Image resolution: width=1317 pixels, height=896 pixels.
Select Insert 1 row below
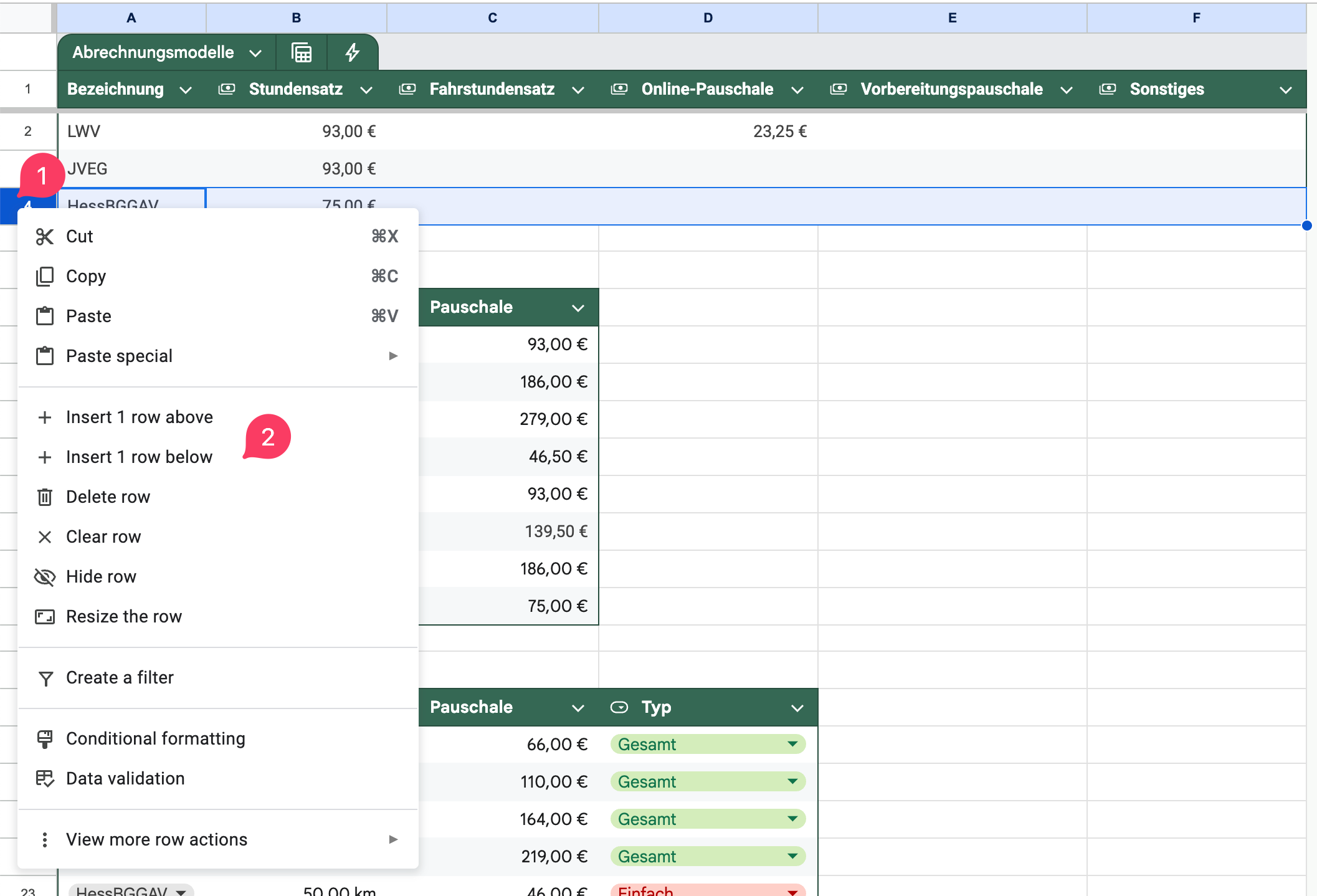point(139,457)
